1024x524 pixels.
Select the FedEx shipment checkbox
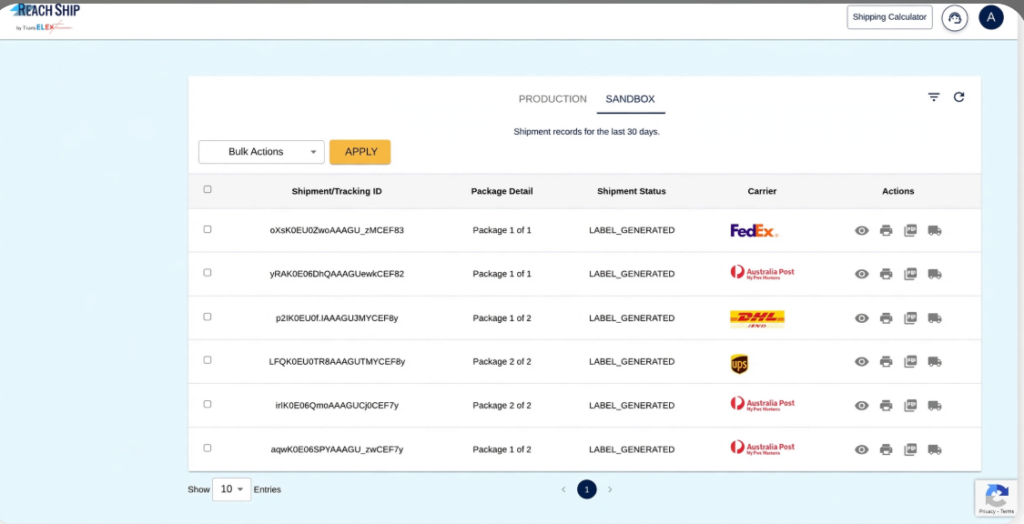[207, 229]
